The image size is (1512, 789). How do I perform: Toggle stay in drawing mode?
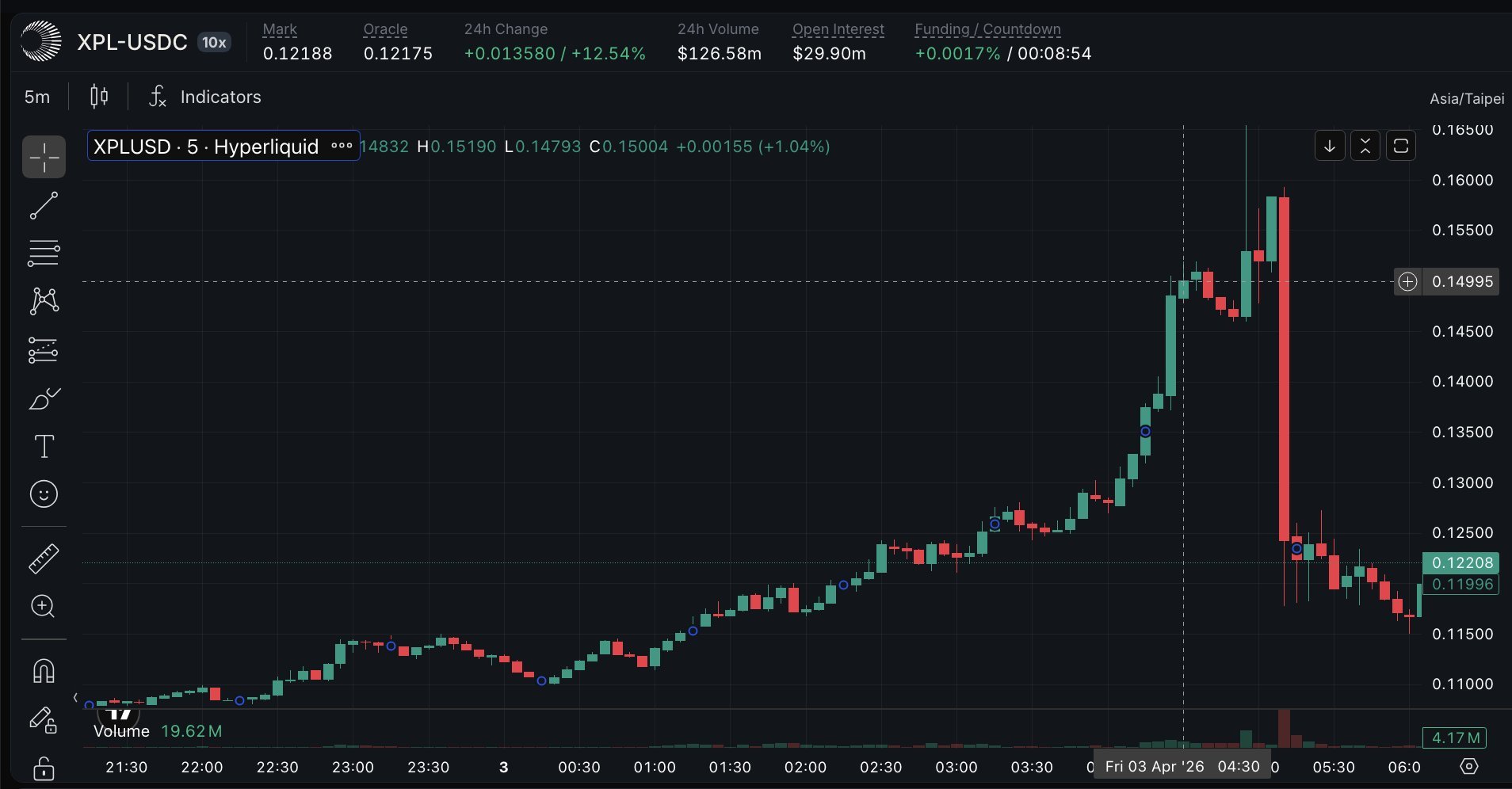tap(44, 719)
